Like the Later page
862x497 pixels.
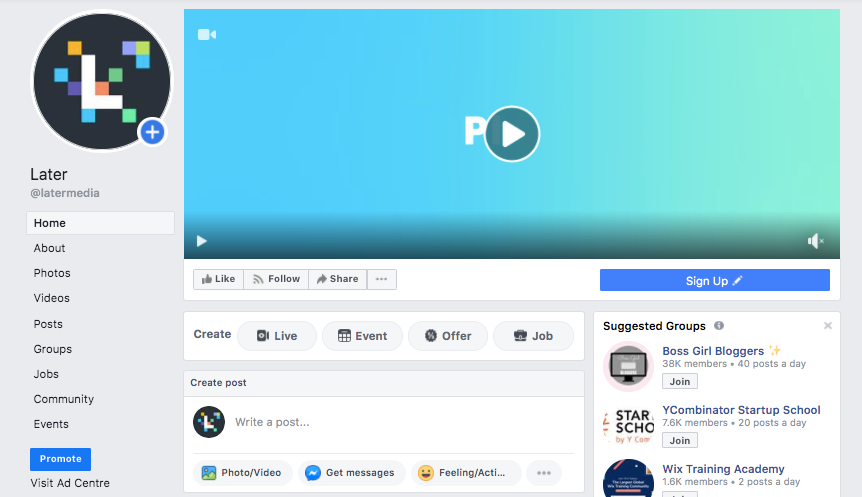(x=218, y=279)
